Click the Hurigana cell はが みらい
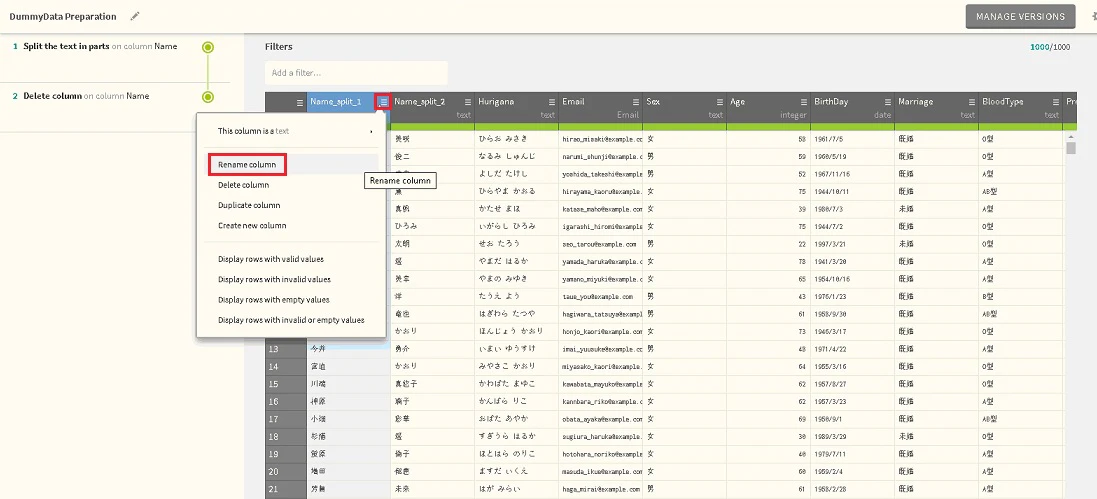This screenshot has width=1097, height=499. (x=516, y=489)
